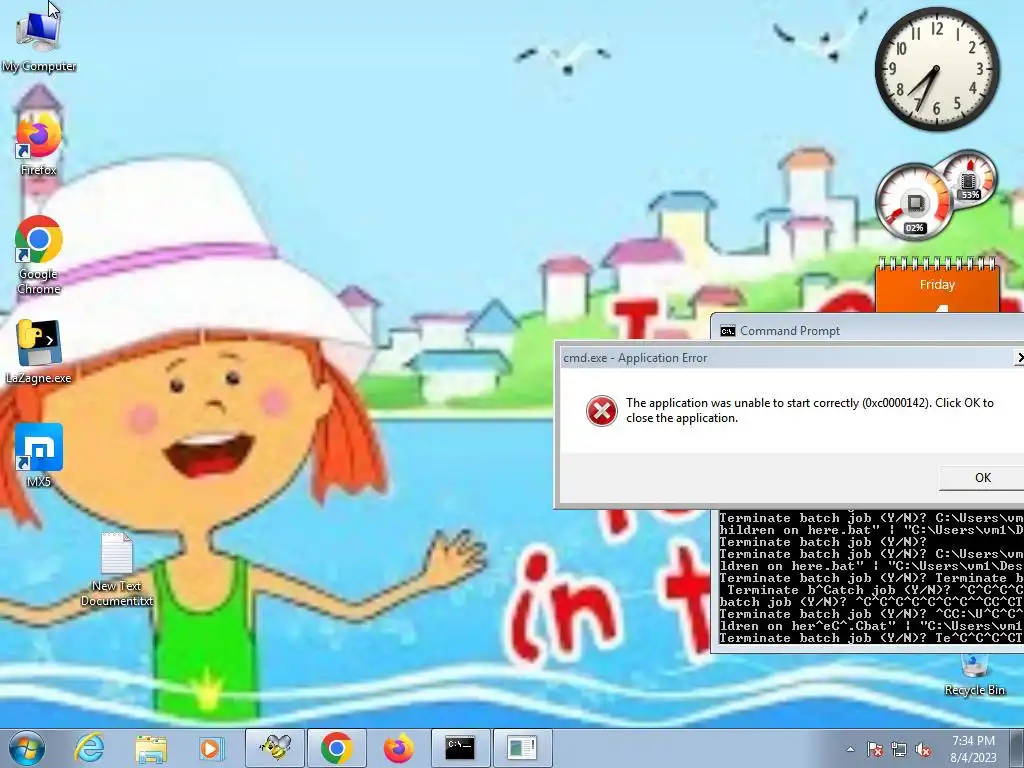Open the Recycle Bin icon
Image resolution: width=1024 pixels, height=768 pixels.
(x=974, y=675)
